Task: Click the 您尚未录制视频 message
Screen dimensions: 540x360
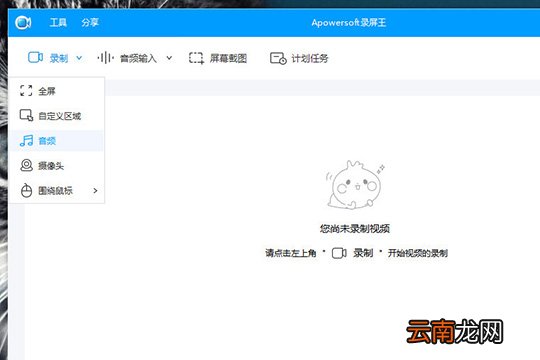Action: tap(354, 228)
